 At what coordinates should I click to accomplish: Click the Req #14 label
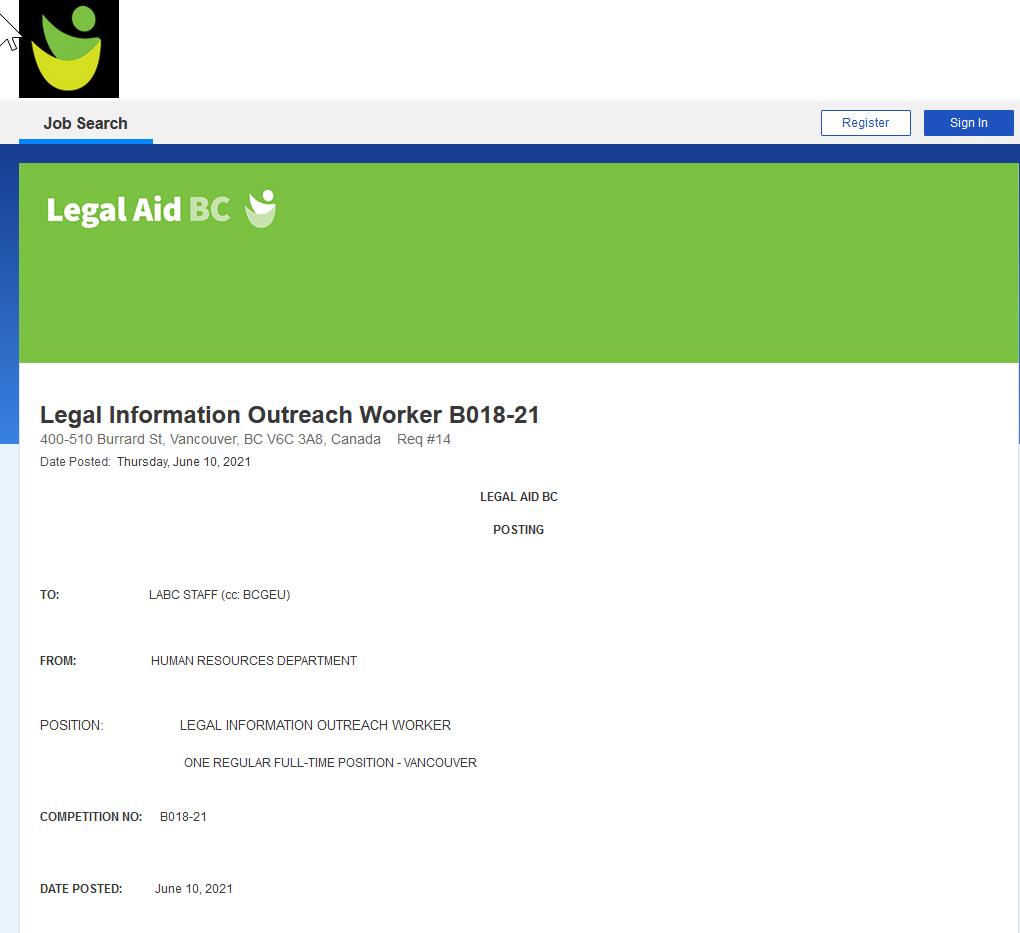[424, 440]
